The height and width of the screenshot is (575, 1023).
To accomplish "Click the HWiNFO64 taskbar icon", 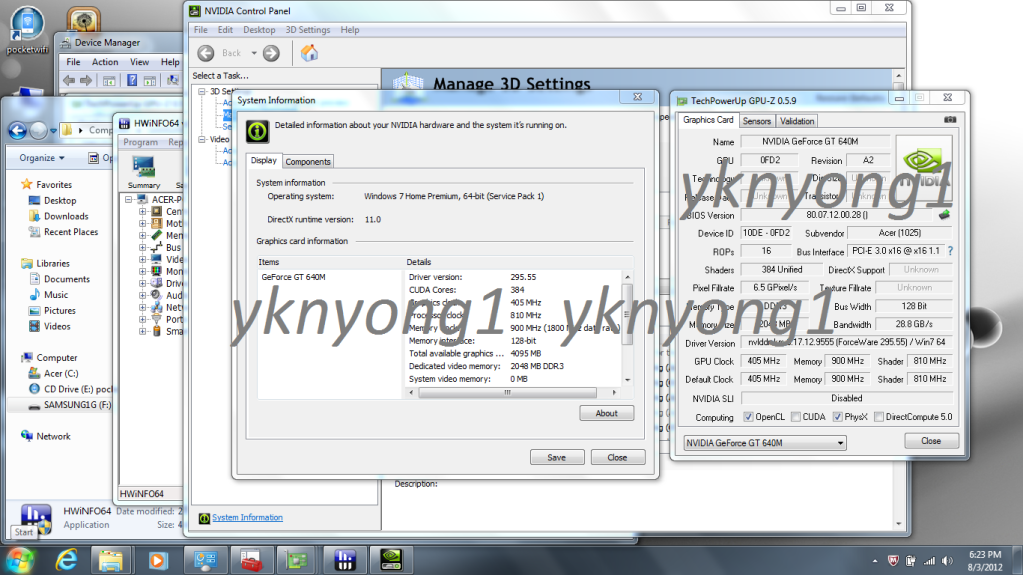I will point(344,560).
